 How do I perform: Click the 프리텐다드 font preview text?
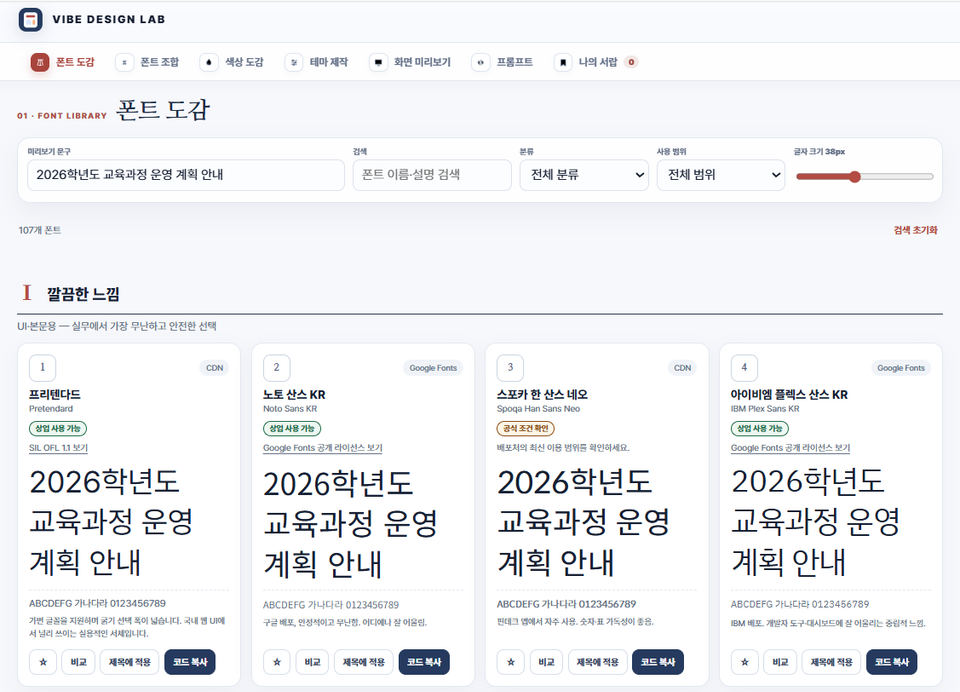pyautogui.click(x=111, y=522)
